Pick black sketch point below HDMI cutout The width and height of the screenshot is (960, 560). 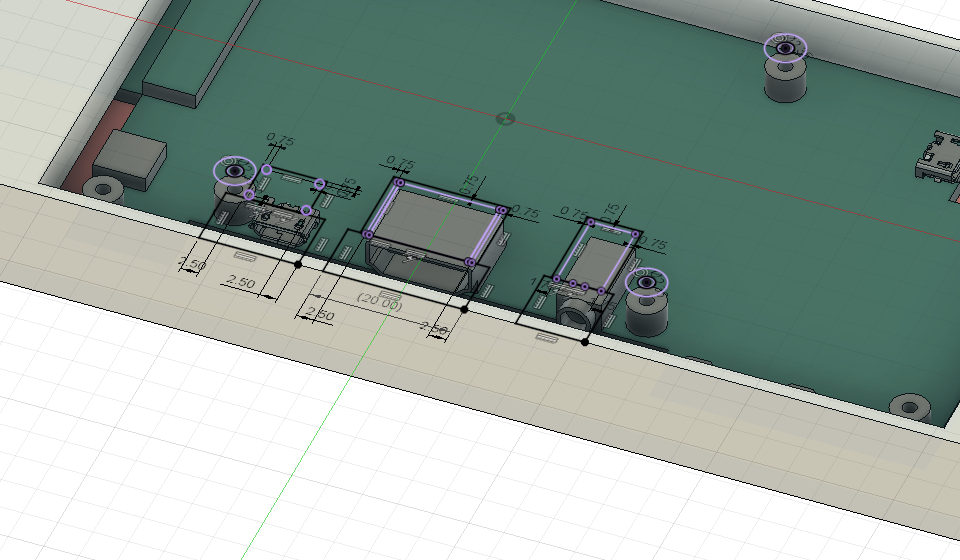pos(464,309)
